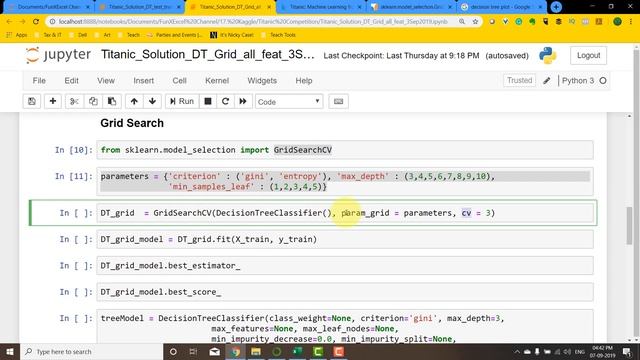Open the Help menu

304,81
